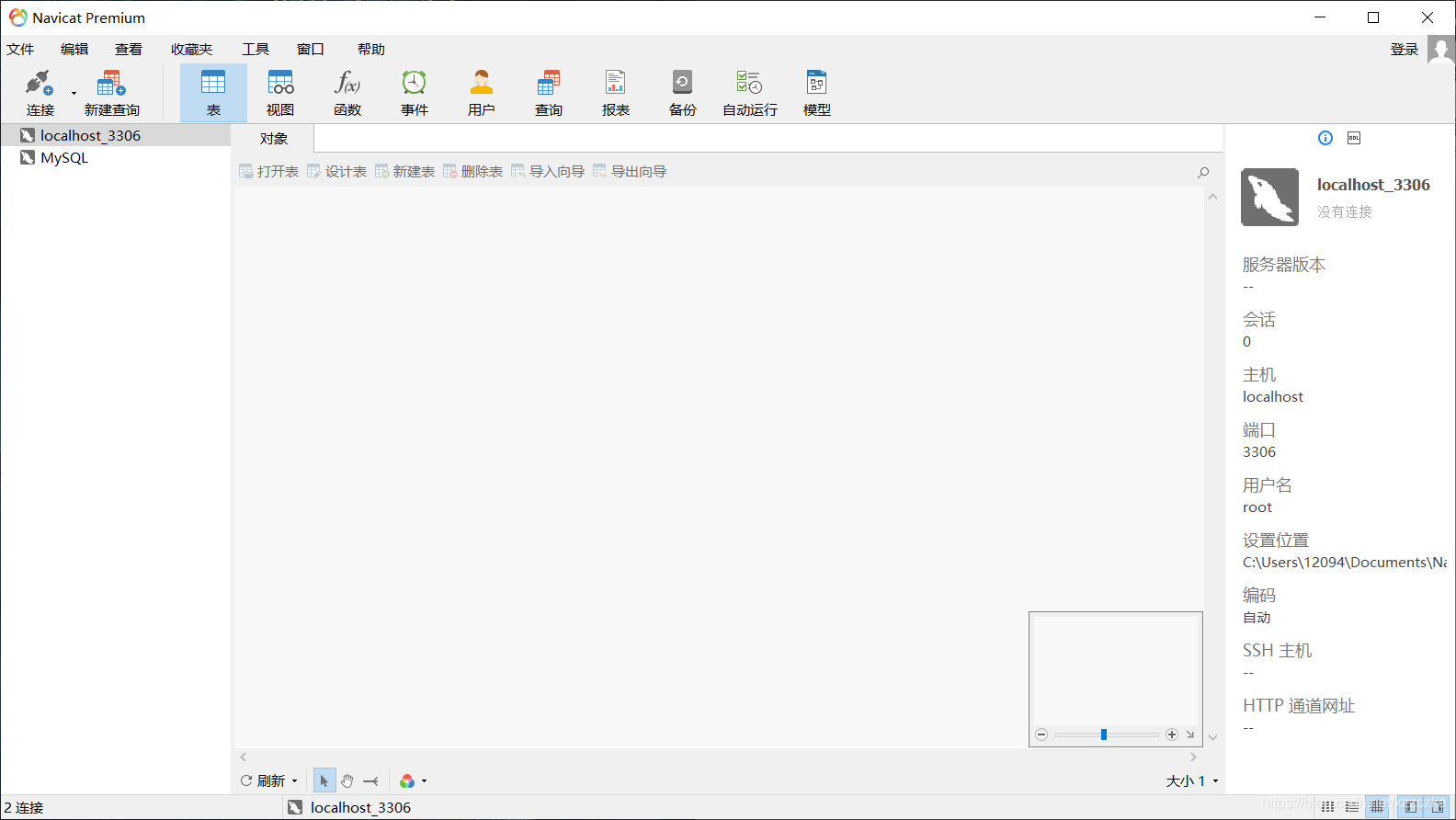Open the 大小 1 size dropdown

pyautogui.click(x=1192, y=780)
